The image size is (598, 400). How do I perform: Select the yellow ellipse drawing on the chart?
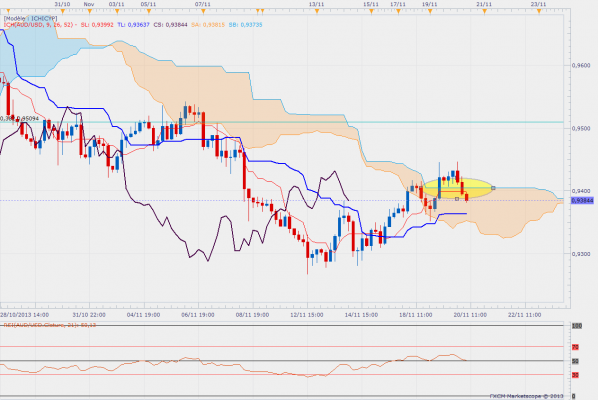pos(458,188)
